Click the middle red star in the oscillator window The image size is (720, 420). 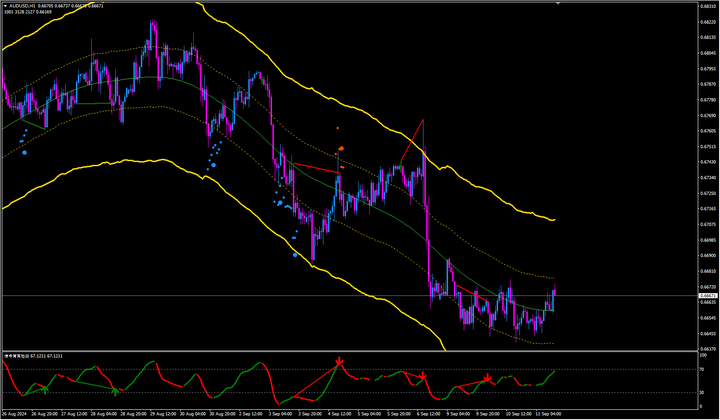coord(424,376)
